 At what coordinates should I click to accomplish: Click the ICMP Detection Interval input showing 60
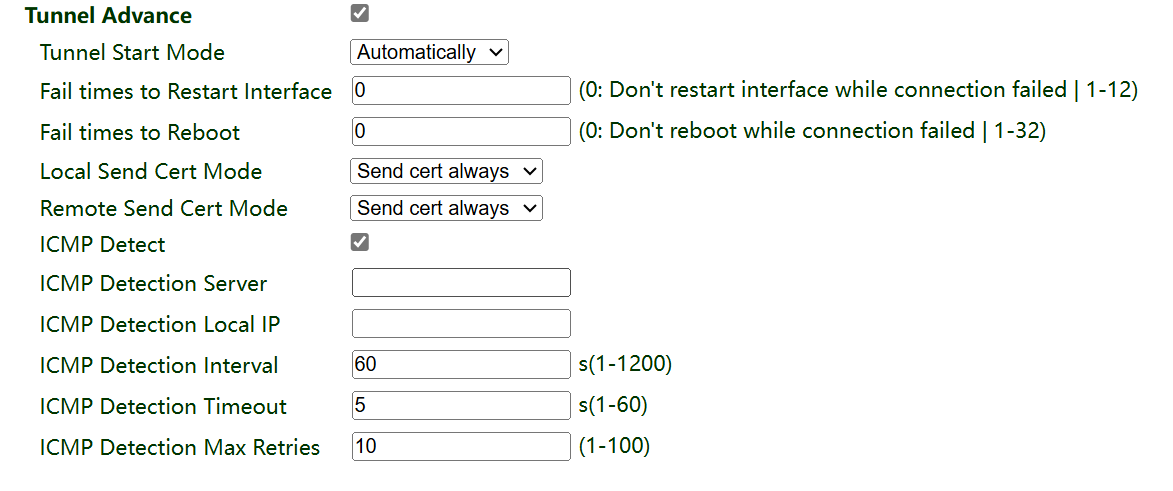[x=461, y=365]
